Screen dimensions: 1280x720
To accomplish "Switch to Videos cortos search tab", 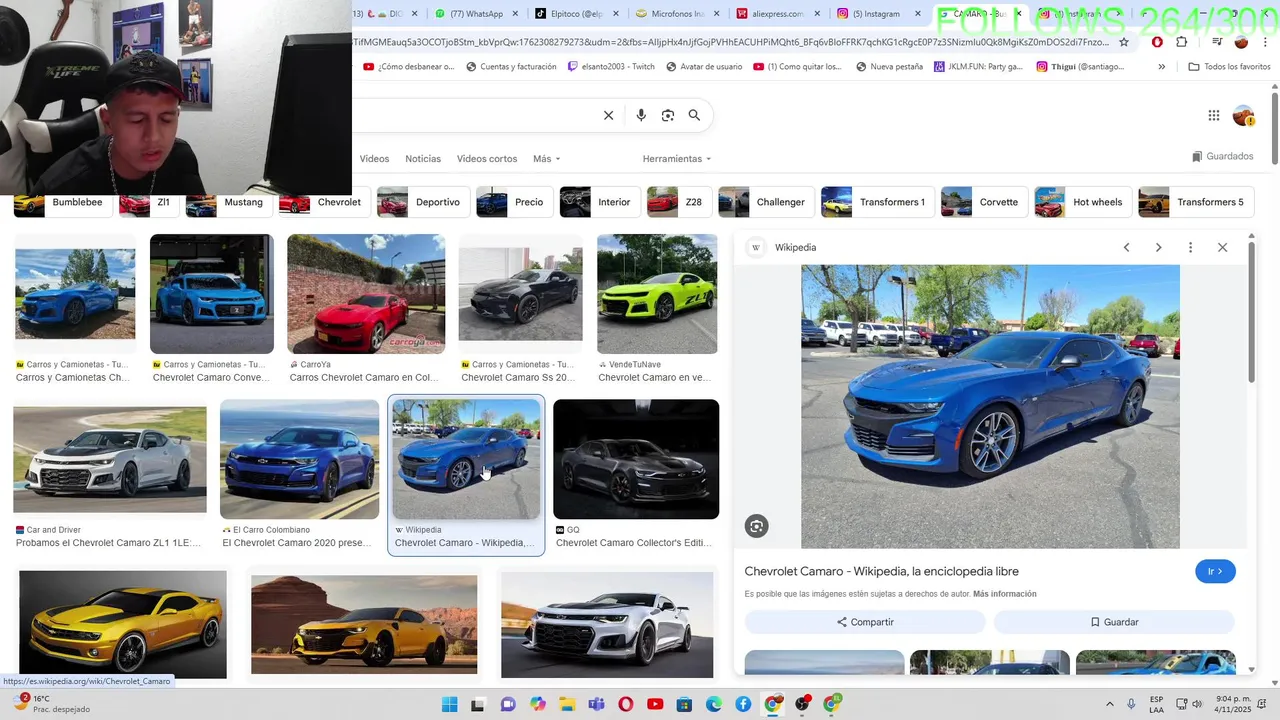I will click(487, 159).
